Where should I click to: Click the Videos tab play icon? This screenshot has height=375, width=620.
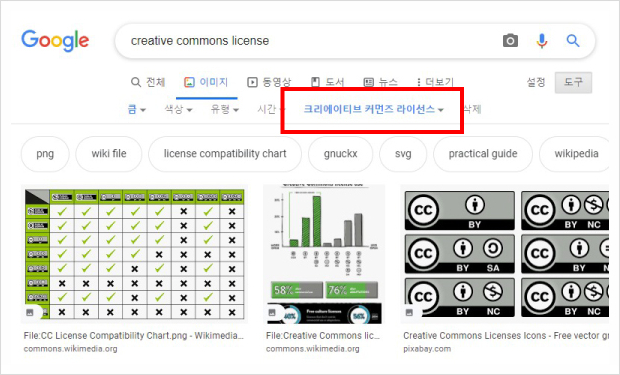(252, 82)
